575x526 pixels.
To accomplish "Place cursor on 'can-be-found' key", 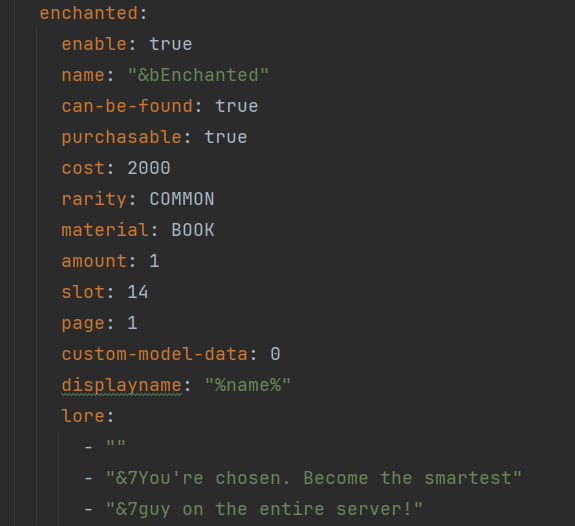I will point(127,106).
